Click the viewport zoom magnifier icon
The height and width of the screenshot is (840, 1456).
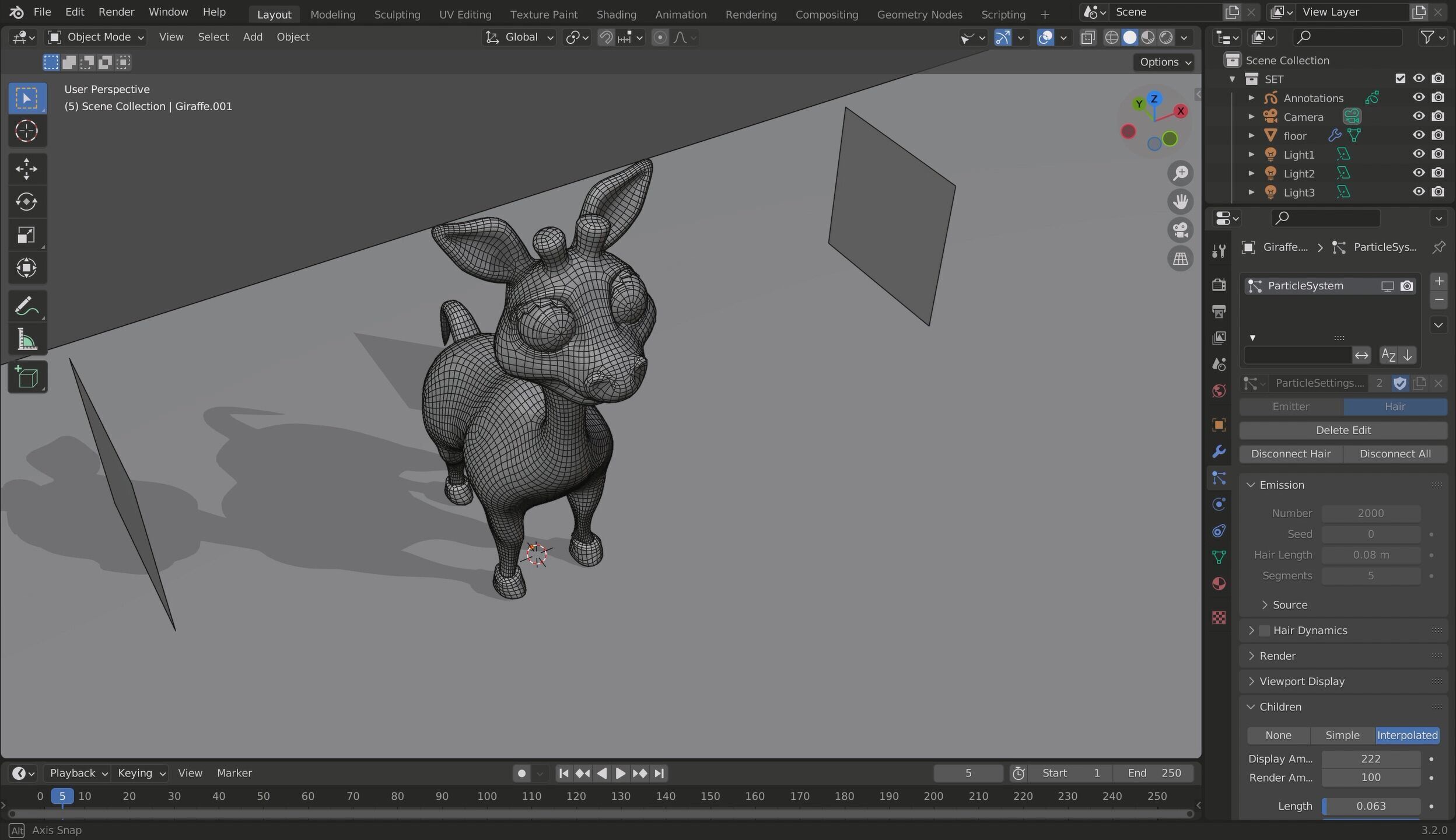point(1180,173)
